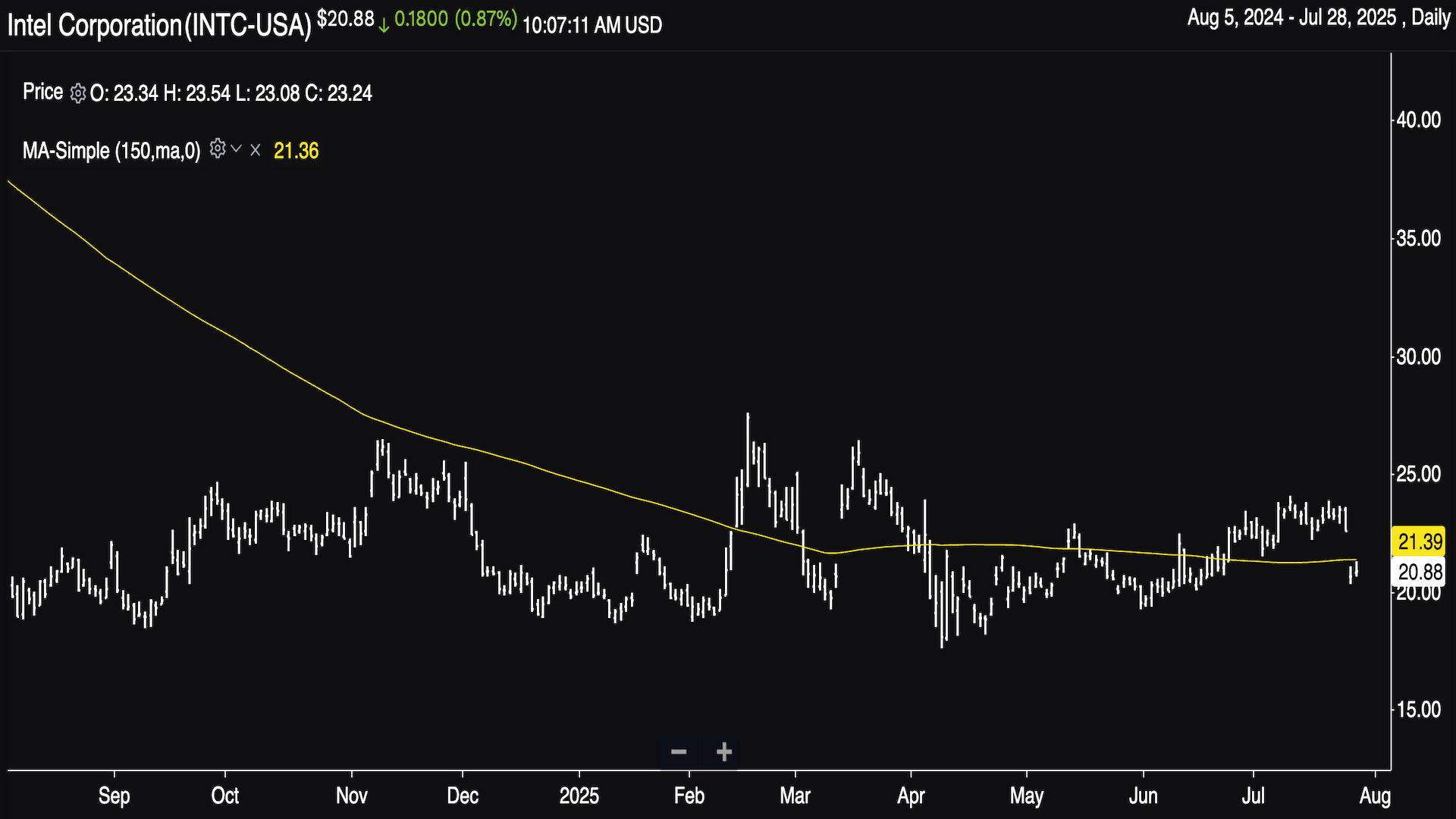Click the Oct time axis label

(225, 795)
